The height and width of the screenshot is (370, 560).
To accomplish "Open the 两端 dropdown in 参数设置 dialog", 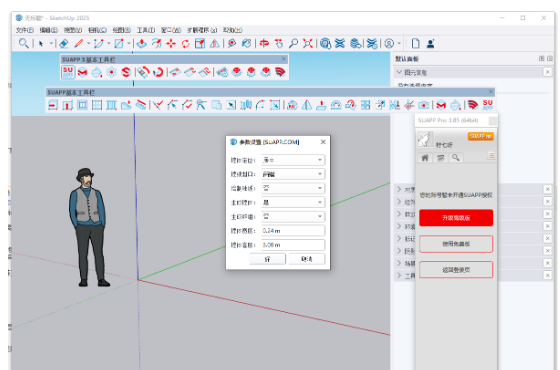I will (293, 174).
